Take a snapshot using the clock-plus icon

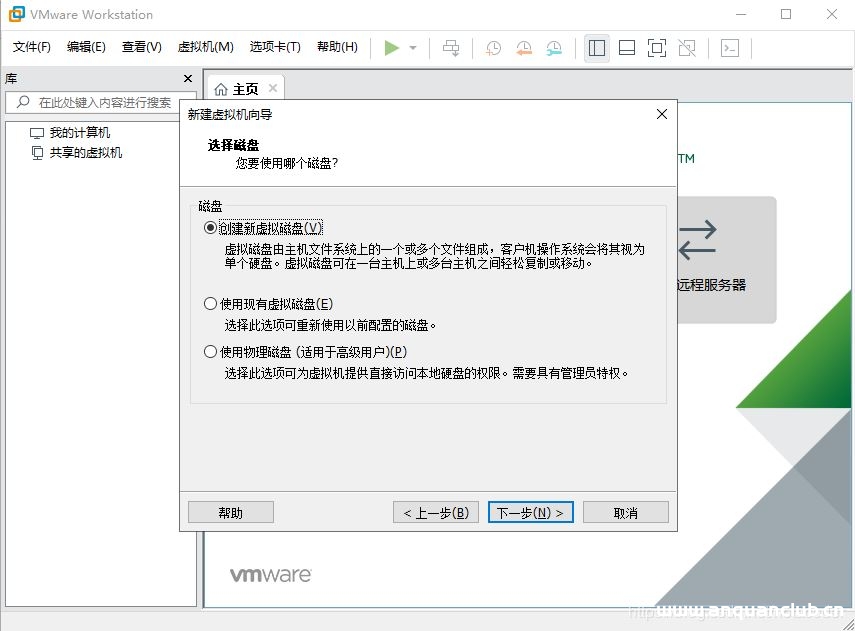pos(492,47)
